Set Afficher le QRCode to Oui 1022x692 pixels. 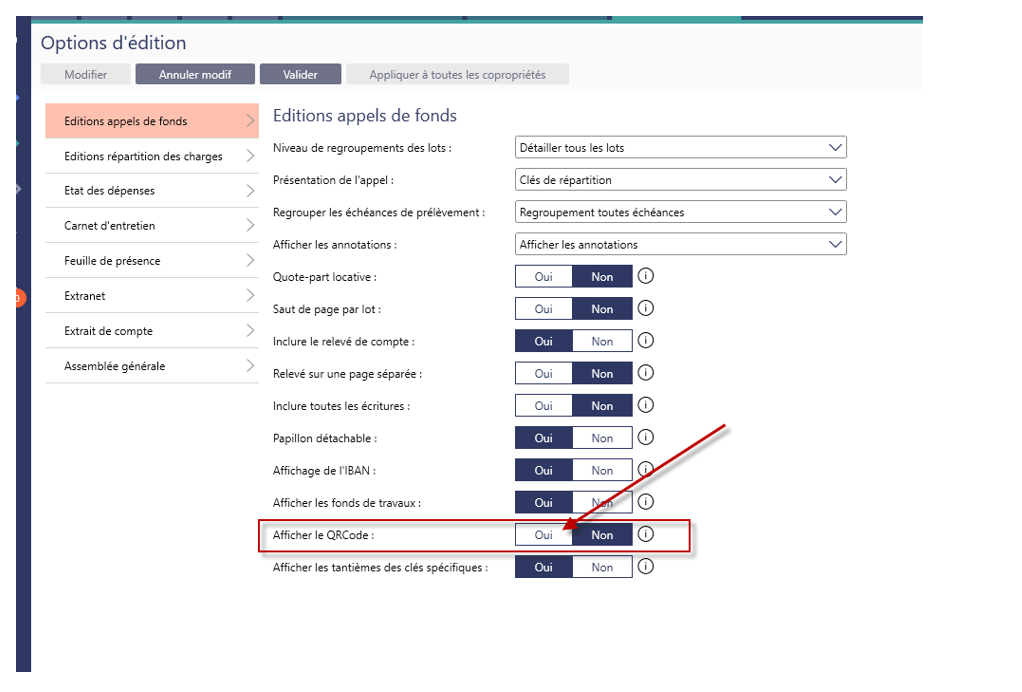(x=544, y=535)
